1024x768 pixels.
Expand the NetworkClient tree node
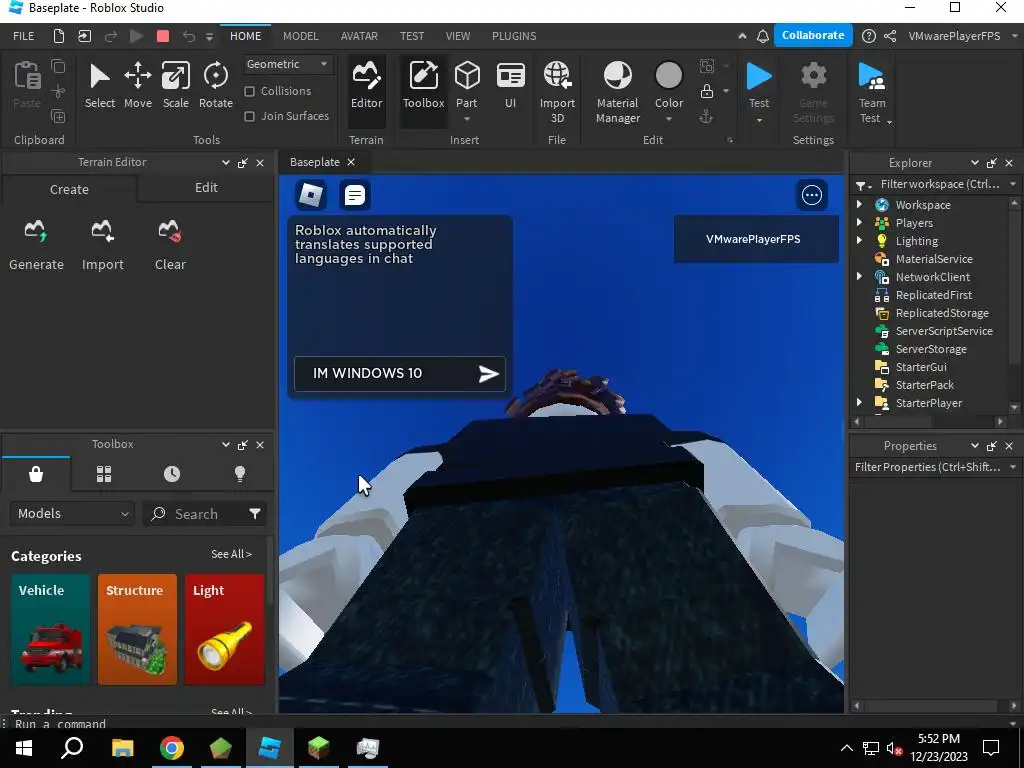(859, 277)
